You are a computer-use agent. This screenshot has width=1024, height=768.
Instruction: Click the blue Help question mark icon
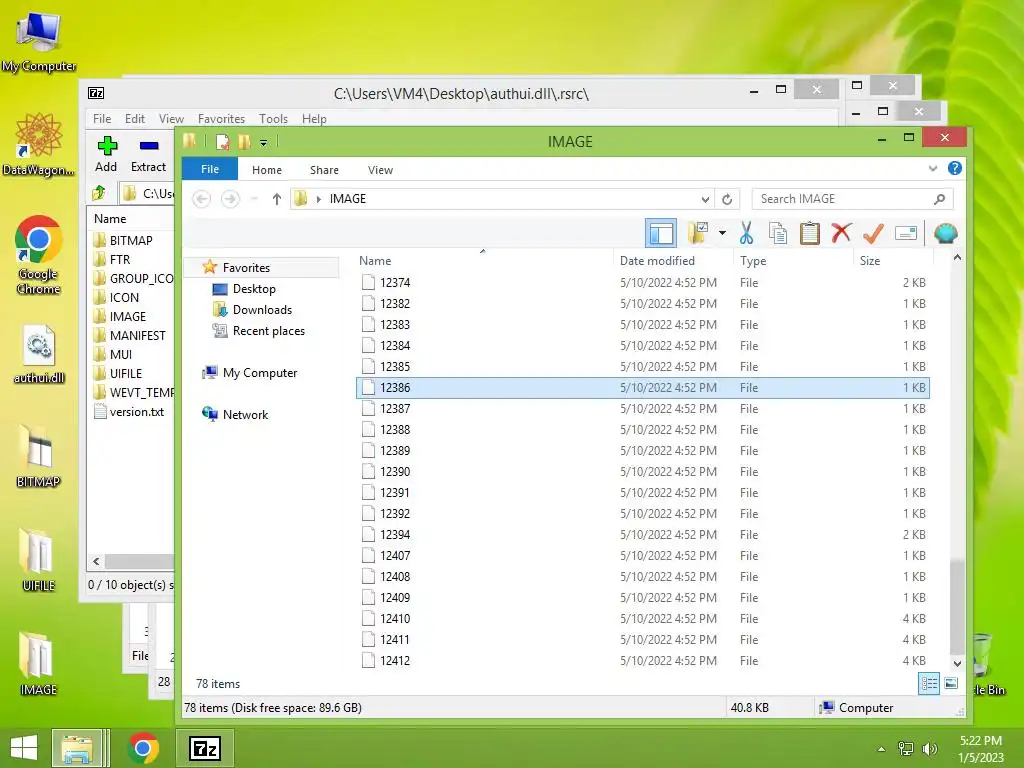coord(954,168)
